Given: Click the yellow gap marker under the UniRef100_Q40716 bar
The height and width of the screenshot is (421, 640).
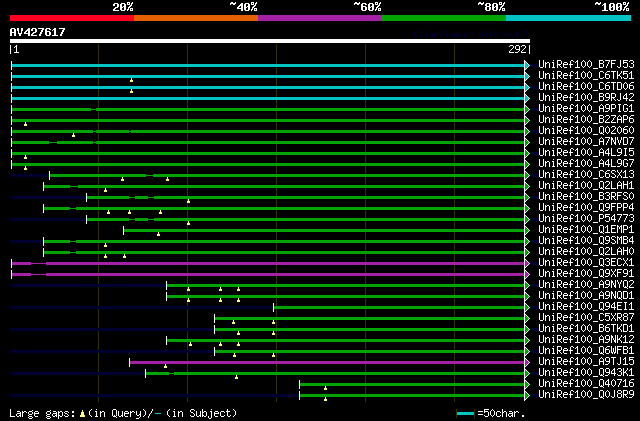Looking at the screenshot, I should [325, 388].
